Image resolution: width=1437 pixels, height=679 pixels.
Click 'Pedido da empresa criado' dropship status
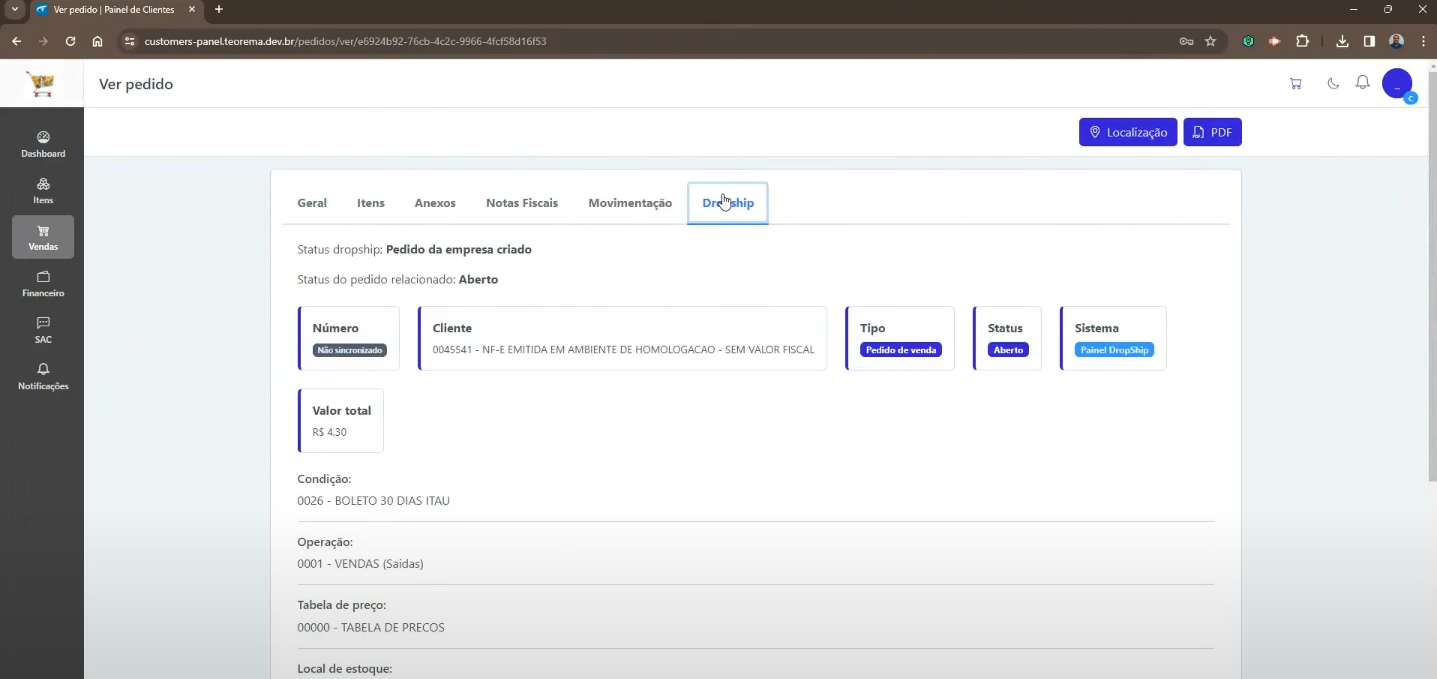pos(459,249)
